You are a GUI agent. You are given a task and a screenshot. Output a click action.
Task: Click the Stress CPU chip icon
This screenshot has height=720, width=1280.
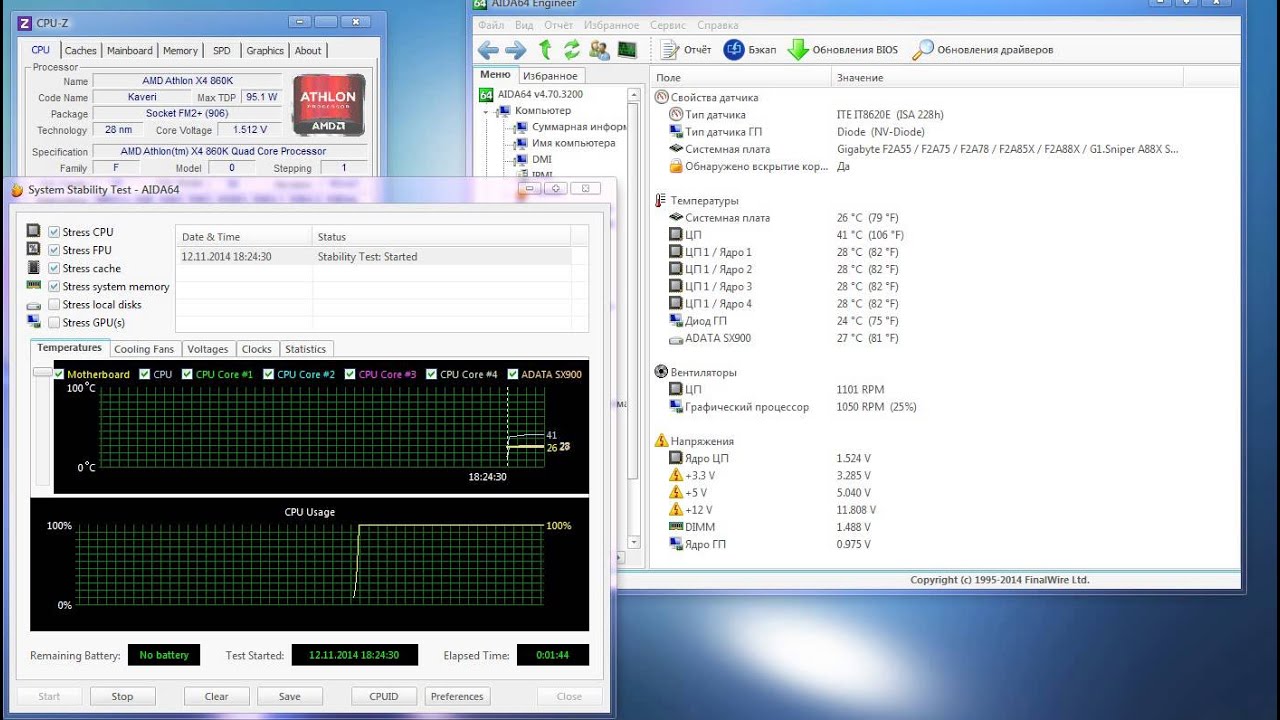tap(34, 231)
